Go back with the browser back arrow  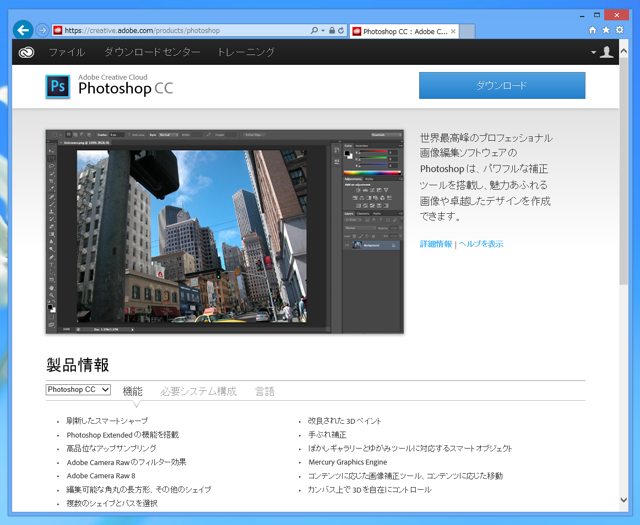pyautogui.click(x=23, y=30)
